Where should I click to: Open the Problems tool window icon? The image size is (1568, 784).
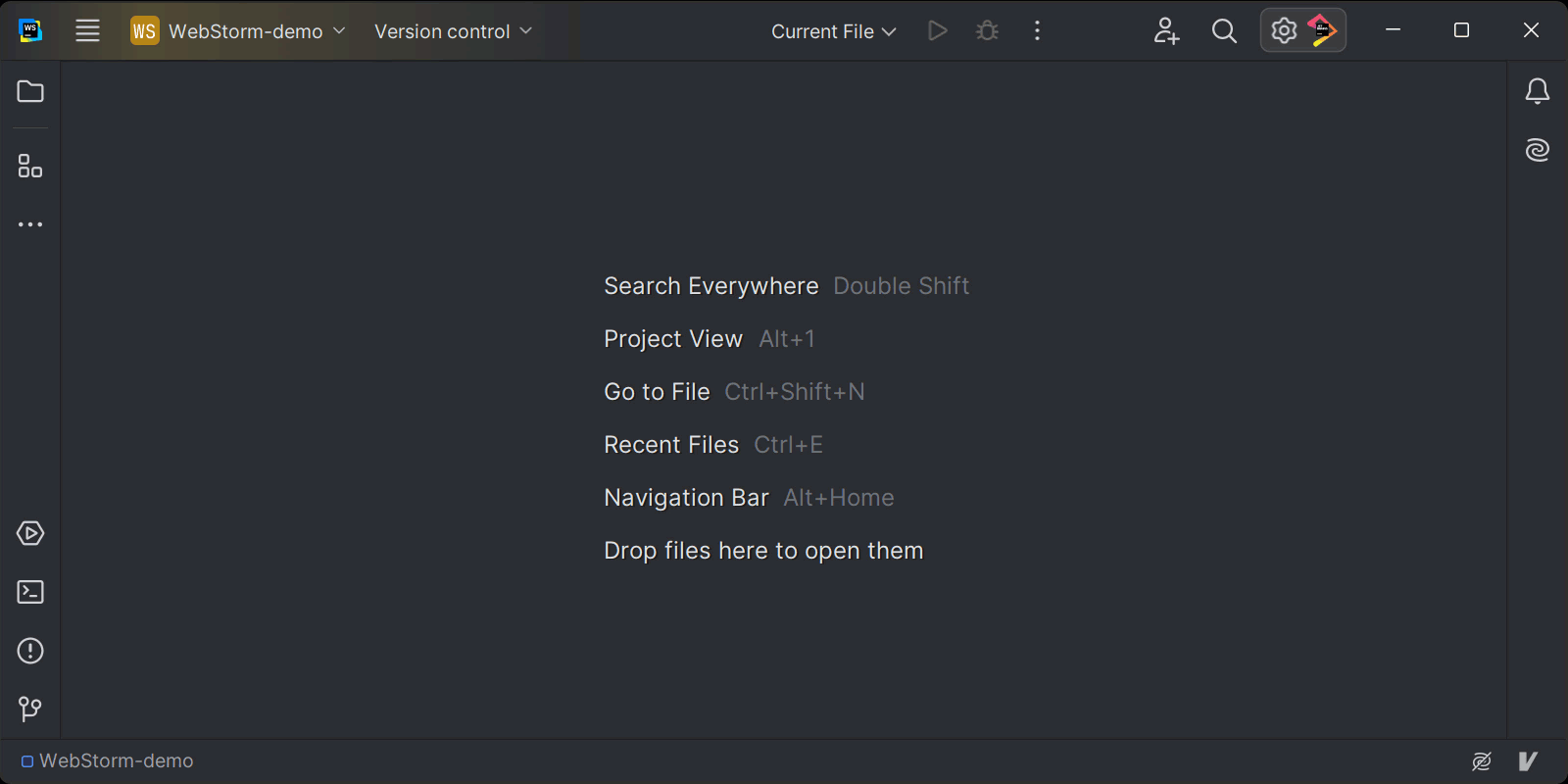click(x=29, y=651)
